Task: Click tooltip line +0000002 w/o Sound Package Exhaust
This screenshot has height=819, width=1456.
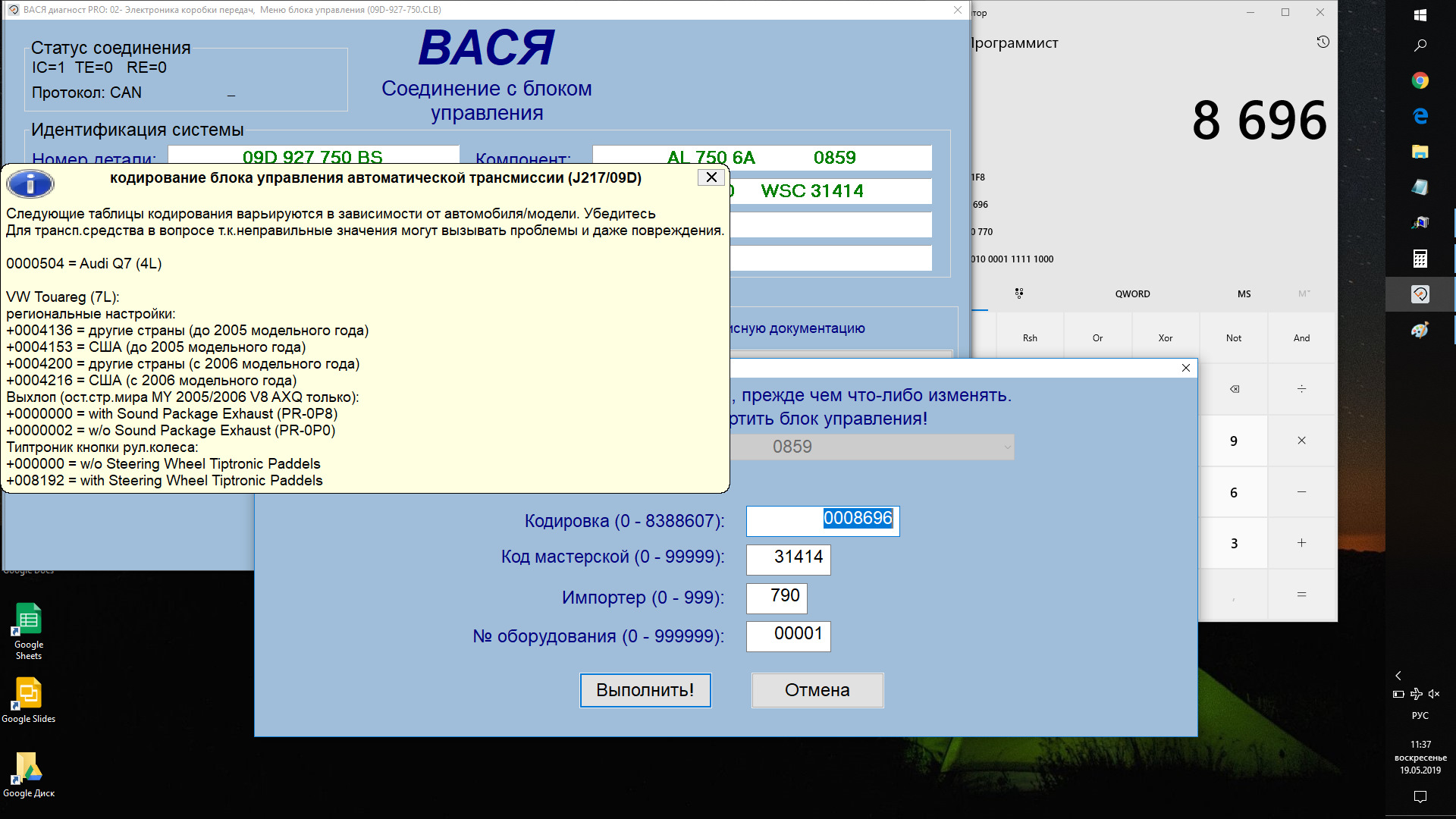Action: pyautogui.click(x=171, y=431)
